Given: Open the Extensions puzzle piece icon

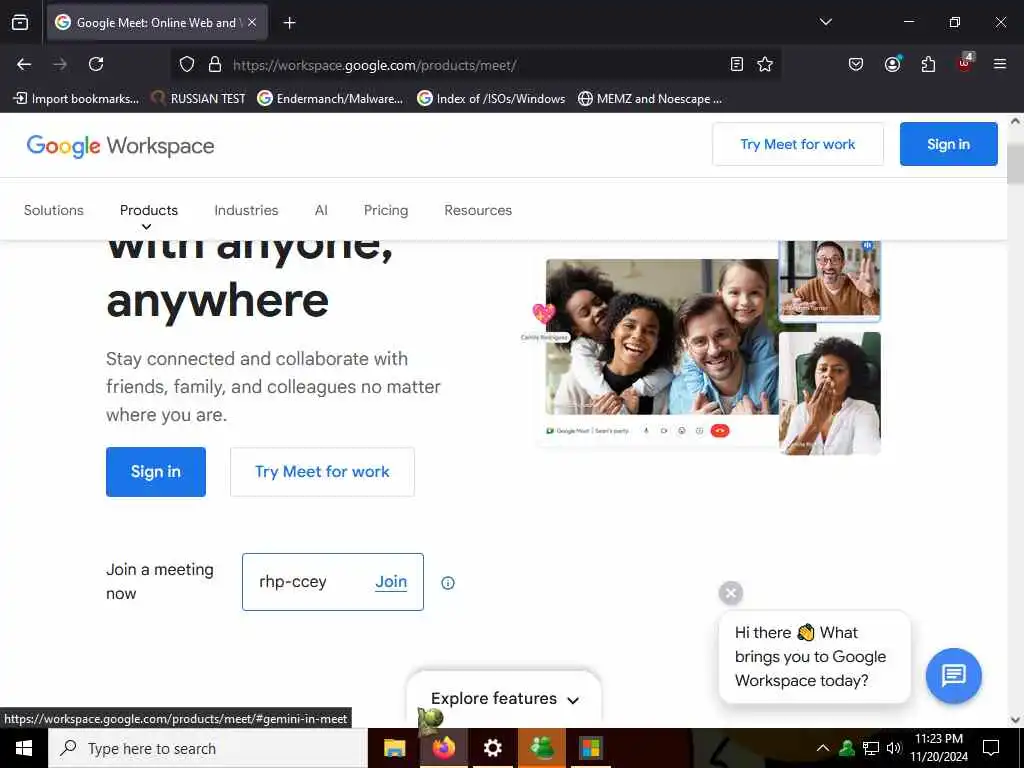Looking at the screenshot, I should pyautogui.click(x=928, y=64).
